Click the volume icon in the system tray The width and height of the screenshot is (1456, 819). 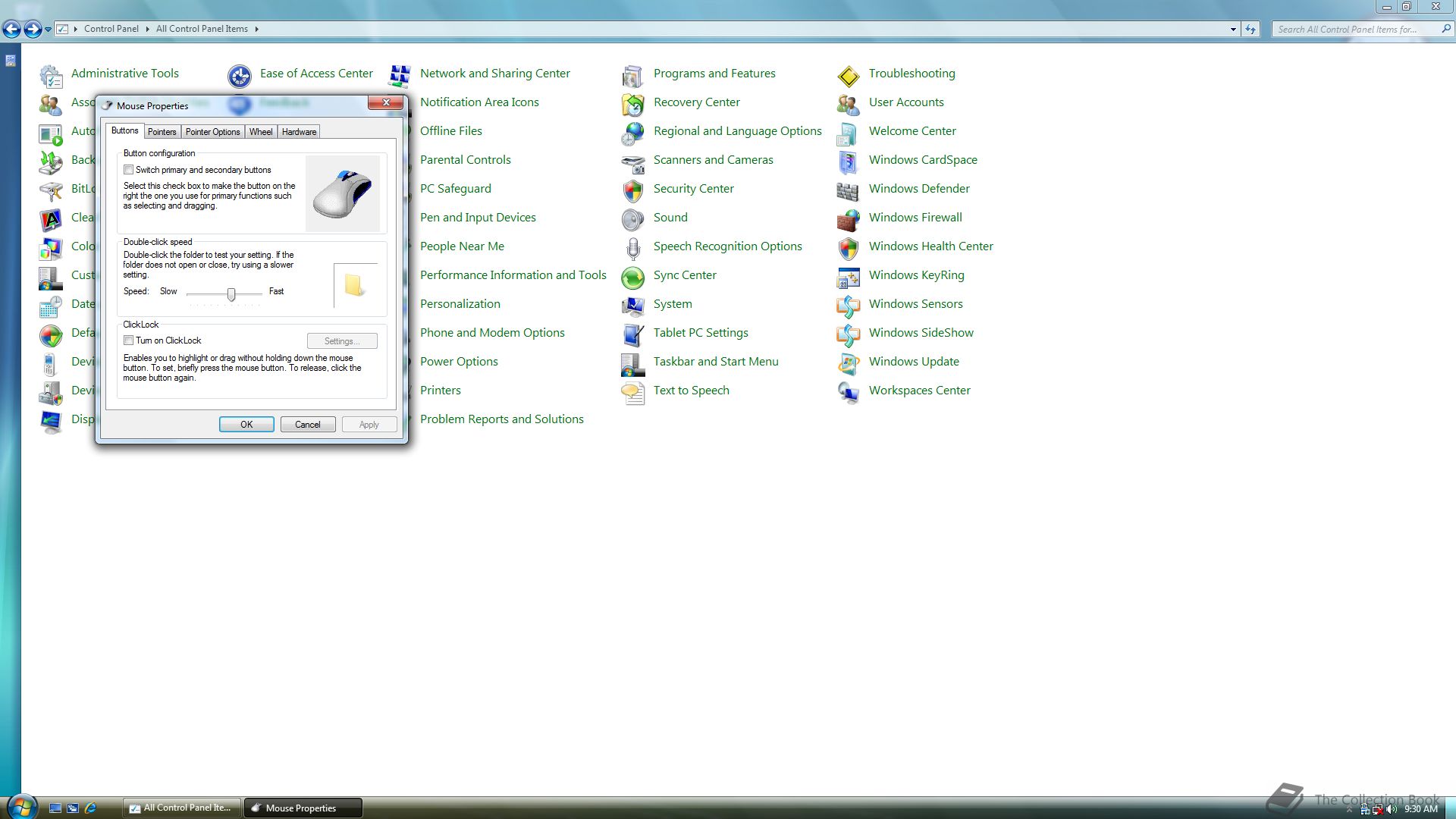1392,809
